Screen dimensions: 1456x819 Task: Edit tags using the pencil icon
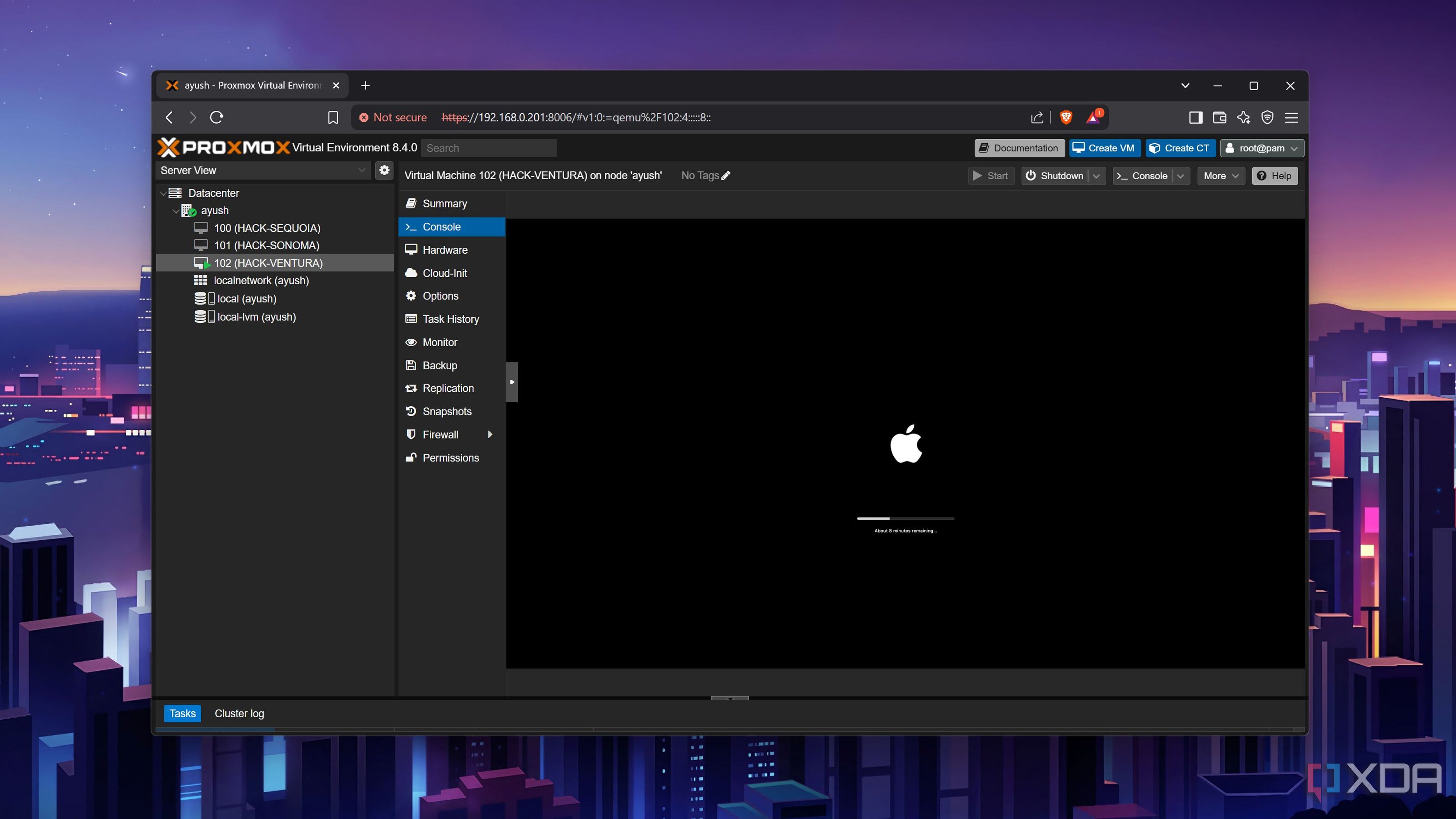coord(726,176)
